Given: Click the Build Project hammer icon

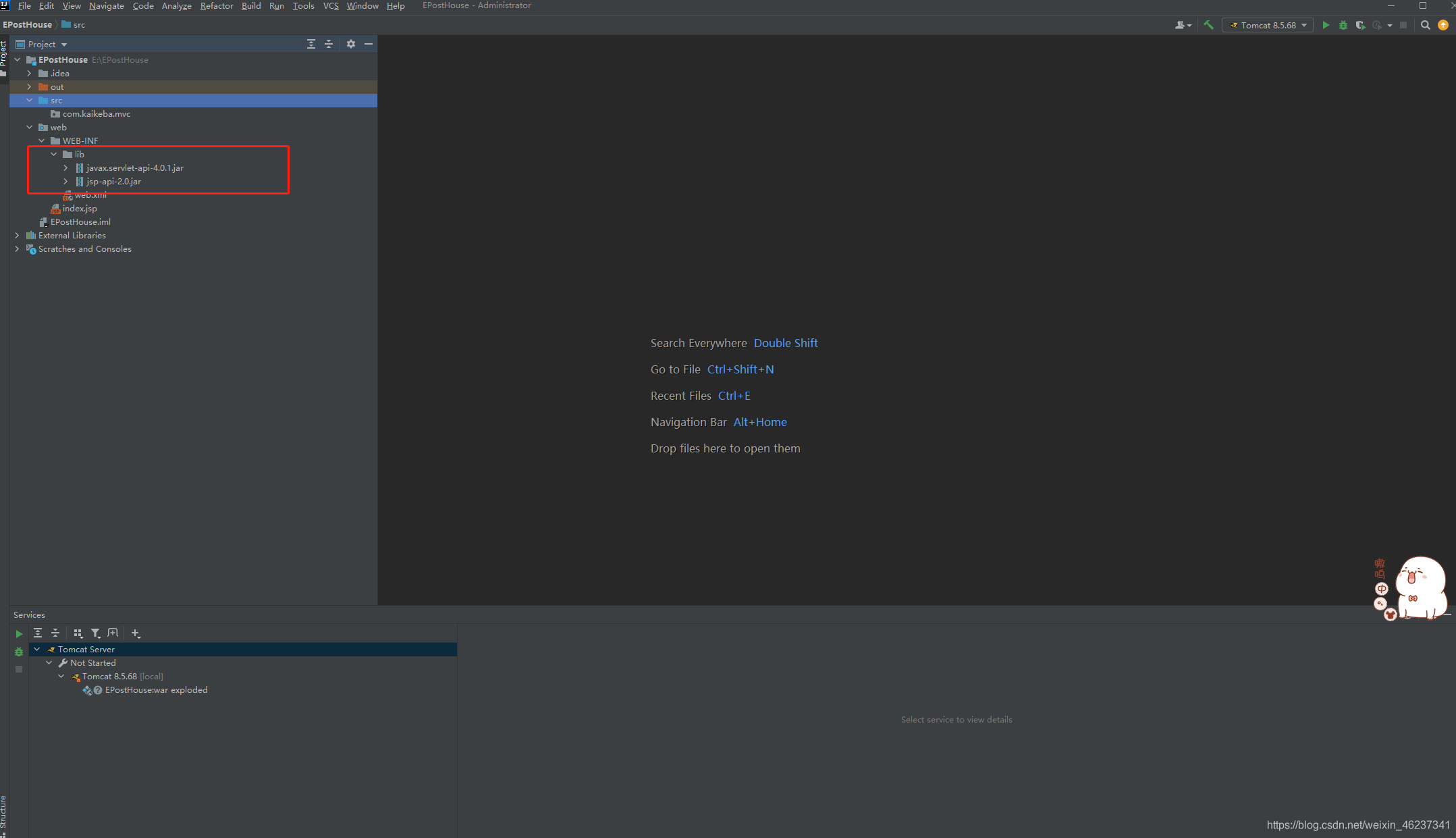Looking at the screenshot, I should (x=1208, y=25).
